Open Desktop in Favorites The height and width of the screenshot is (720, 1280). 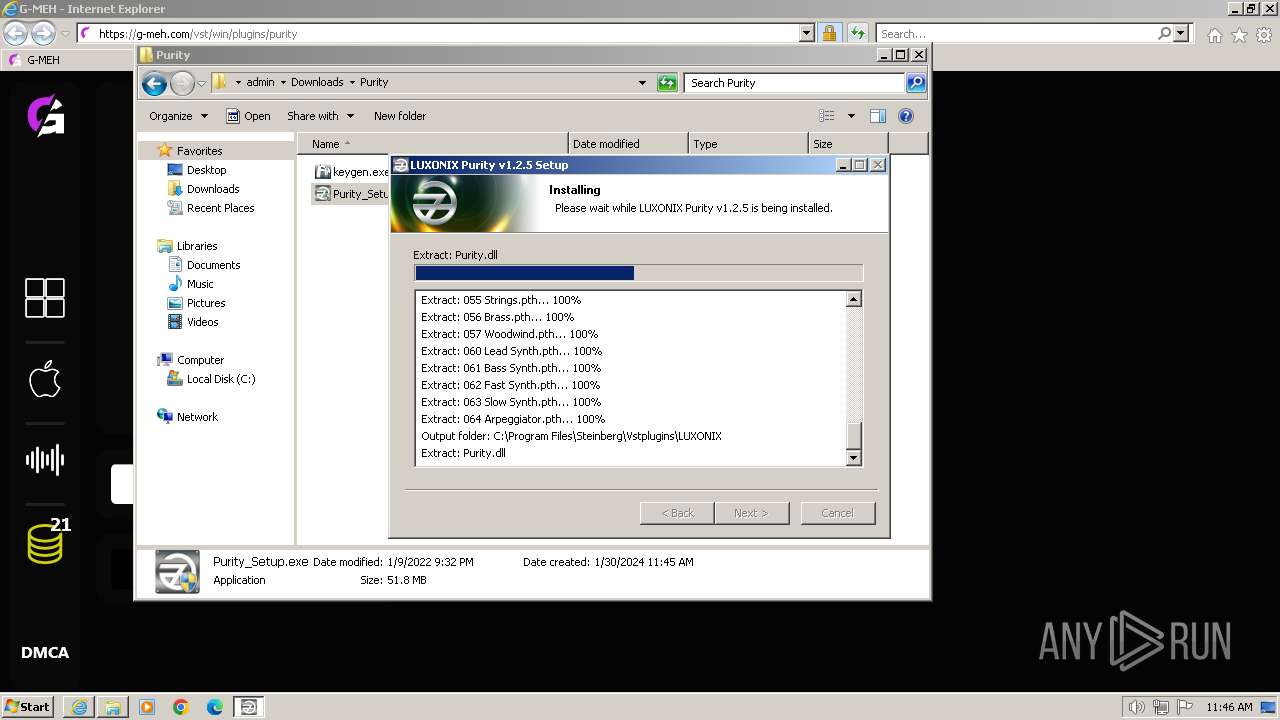tap(206, 170)
